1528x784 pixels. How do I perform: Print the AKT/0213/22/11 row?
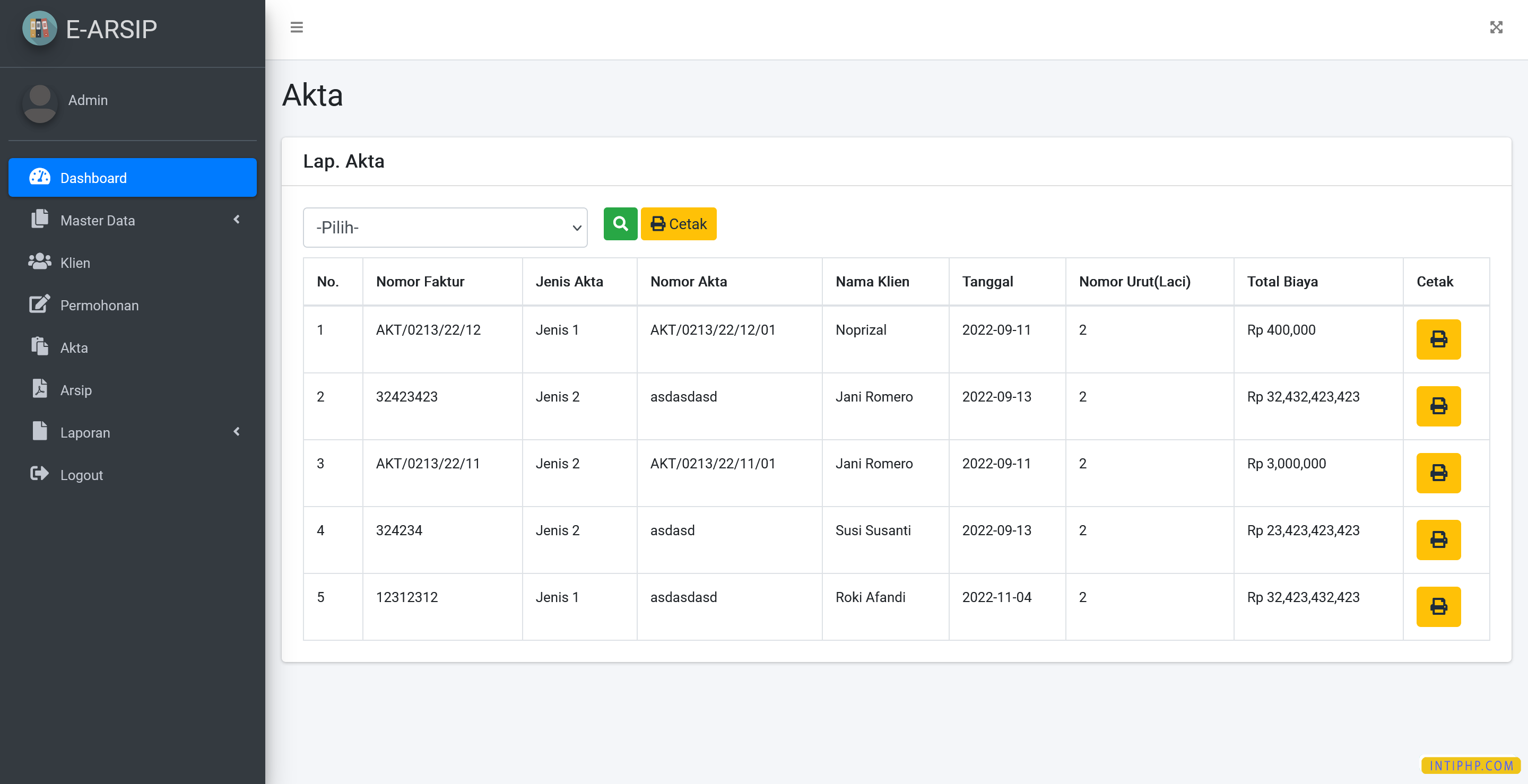click(1438, 473)
